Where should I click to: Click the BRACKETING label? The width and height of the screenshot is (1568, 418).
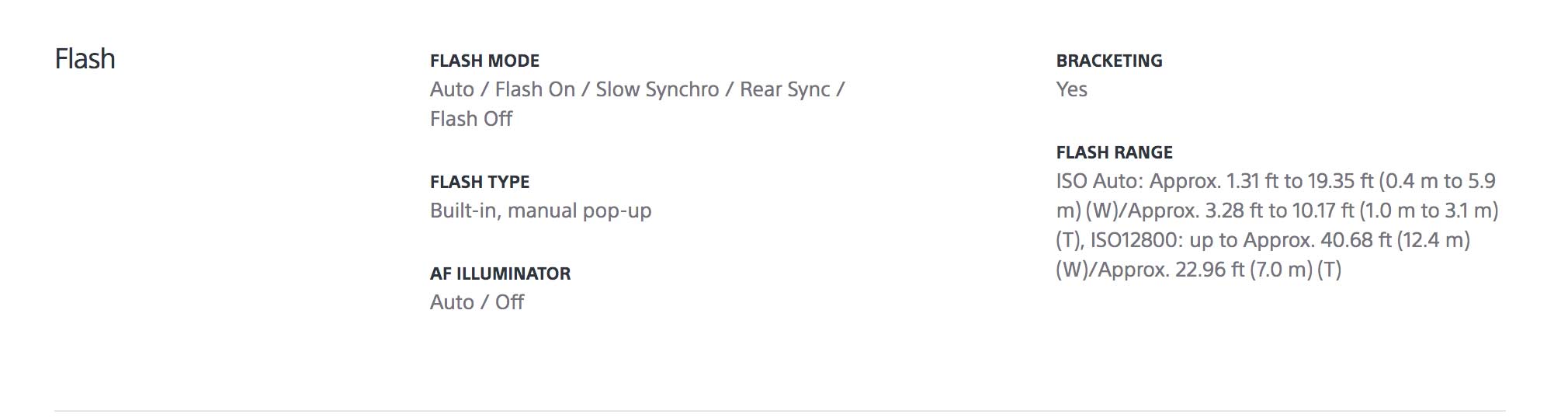click(1108, 61)
